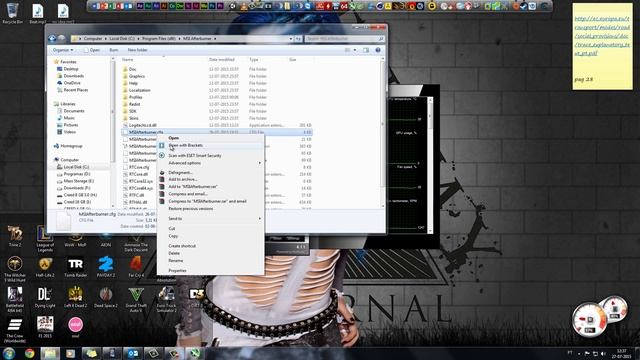Open the Recycle Bin
The height and width of the screenshot is (360, 640).
coord(13,13)
